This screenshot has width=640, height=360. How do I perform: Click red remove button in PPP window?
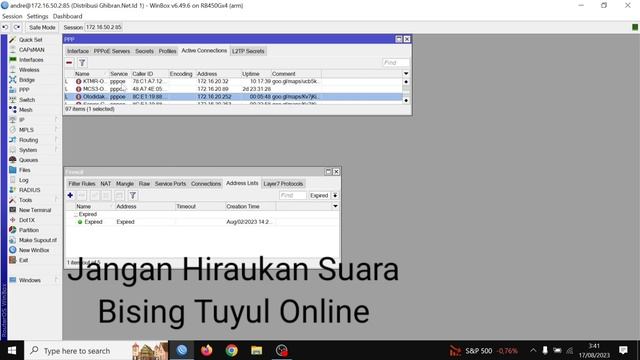pyautogui.click(x=69, y=62)
